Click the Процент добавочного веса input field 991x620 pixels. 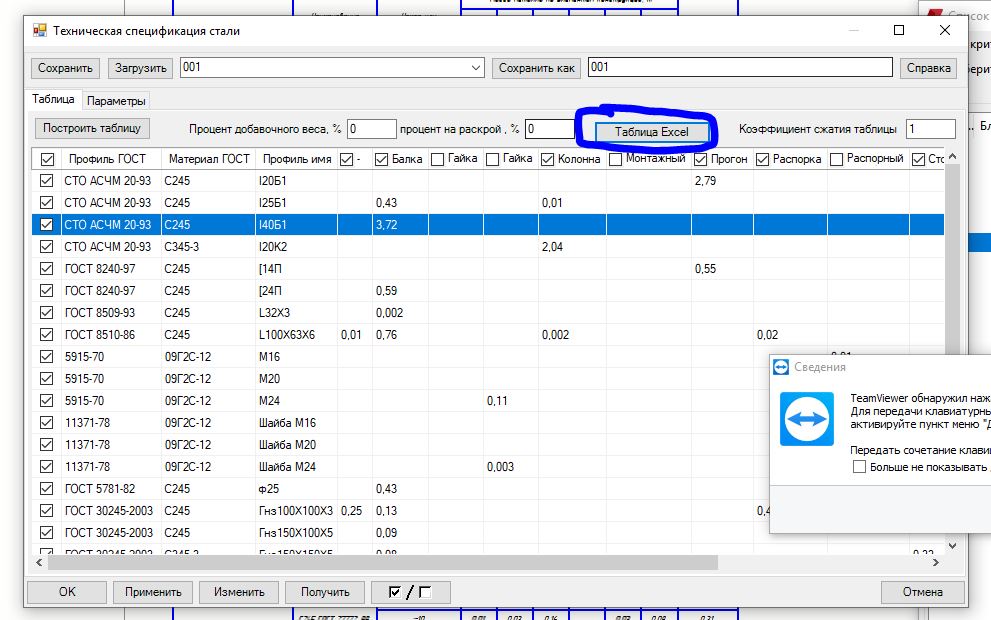371,129
